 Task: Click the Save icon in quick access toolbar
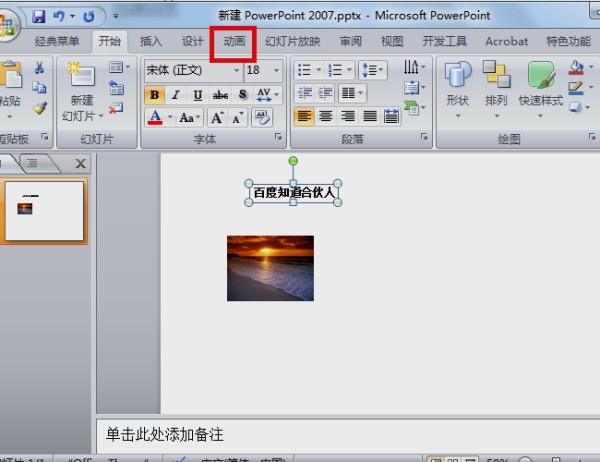39,17
